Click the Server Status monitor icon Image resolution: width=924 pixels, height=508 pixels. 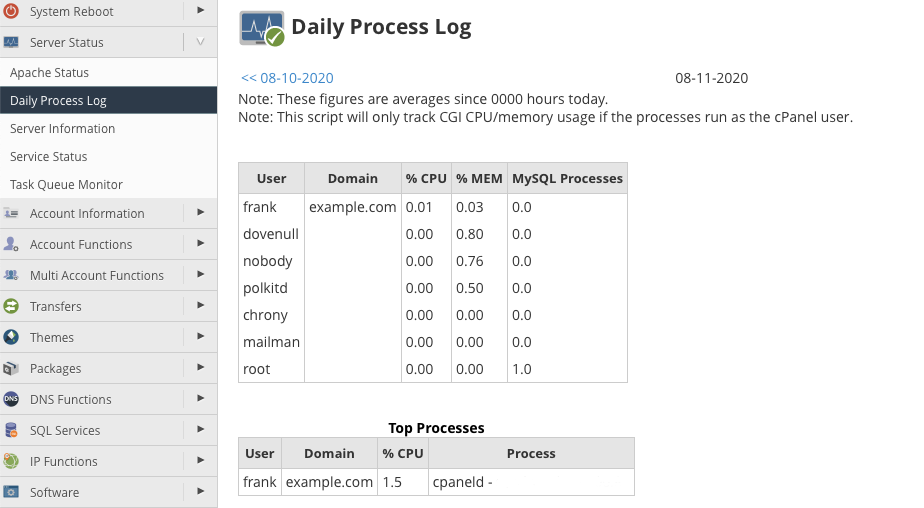tap(11, 43)
